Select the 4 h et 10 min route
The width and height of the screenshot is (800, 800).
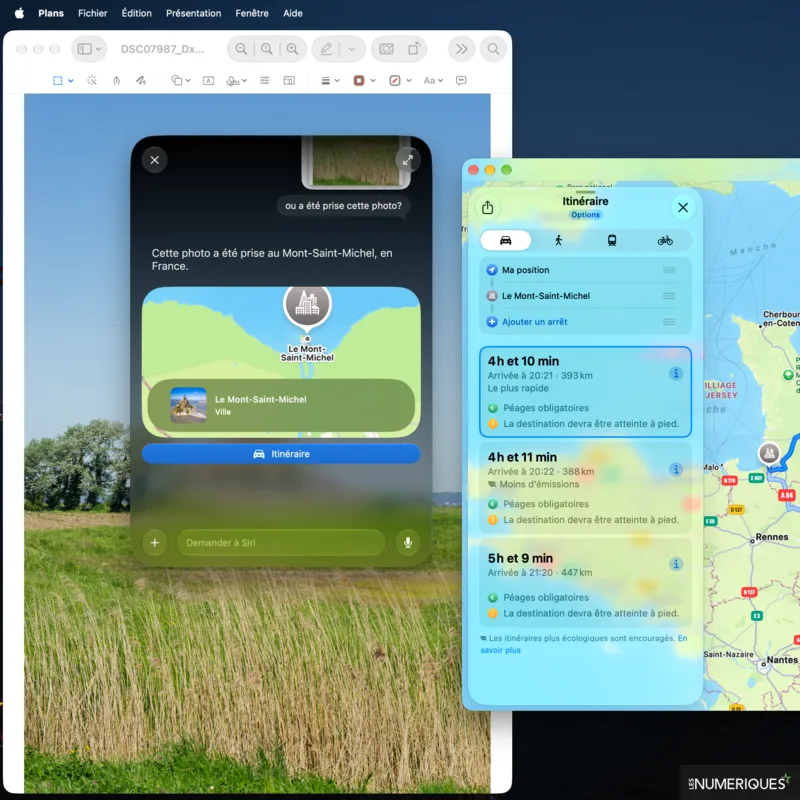(585, 392)
